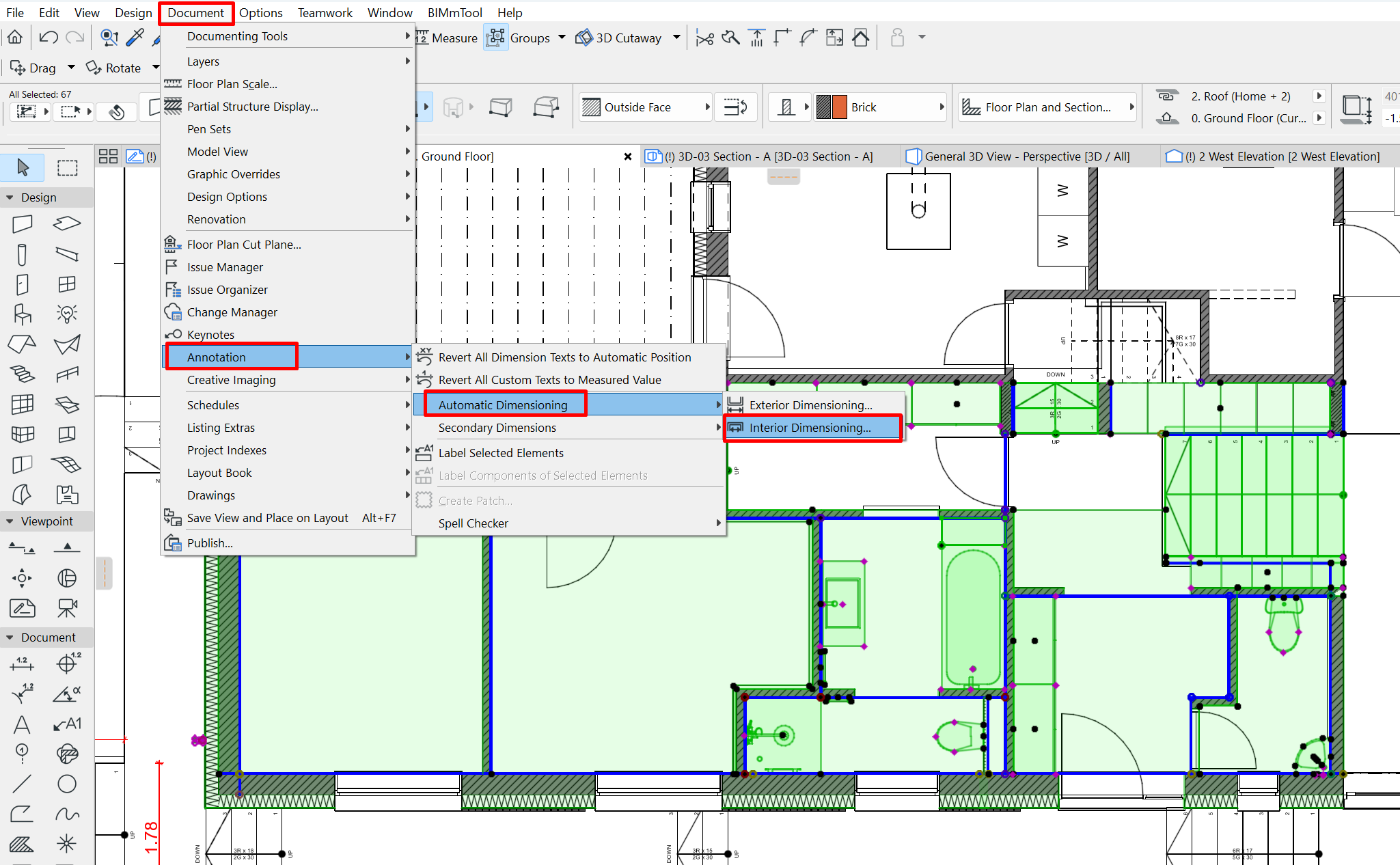Open the 3D Cutaway dropdown arrow
The image size is (1400, 865).
[x=676, y=38]
